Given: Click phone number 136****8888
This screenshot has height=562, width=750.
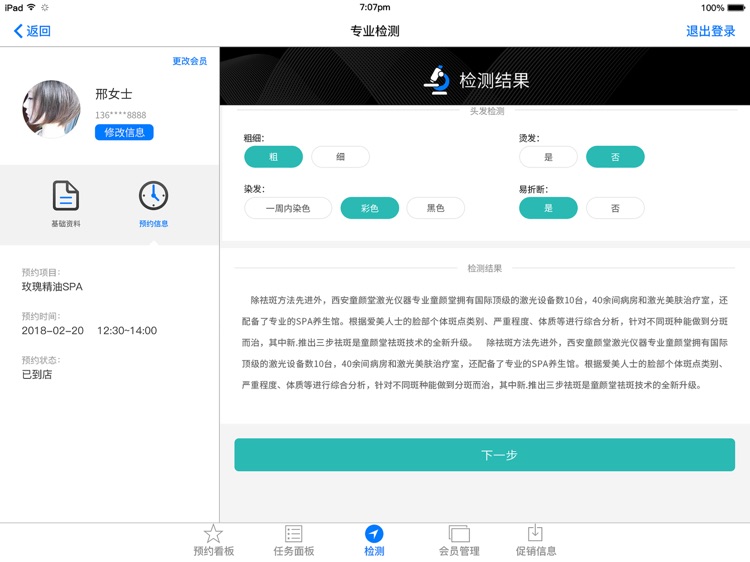Looking at the screenshot, I should click(x=121, y=115).
